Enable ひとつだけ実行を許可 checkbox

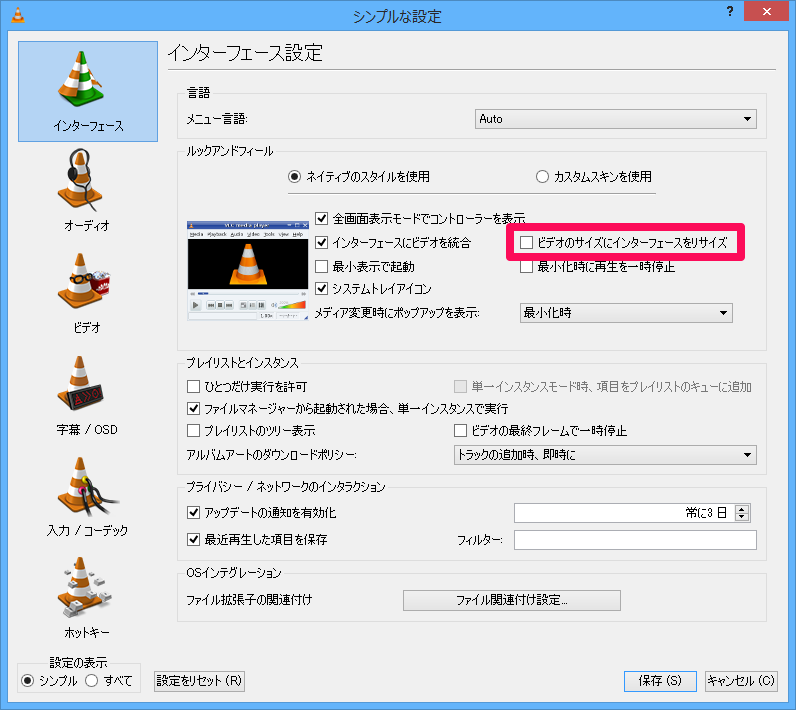195,386
